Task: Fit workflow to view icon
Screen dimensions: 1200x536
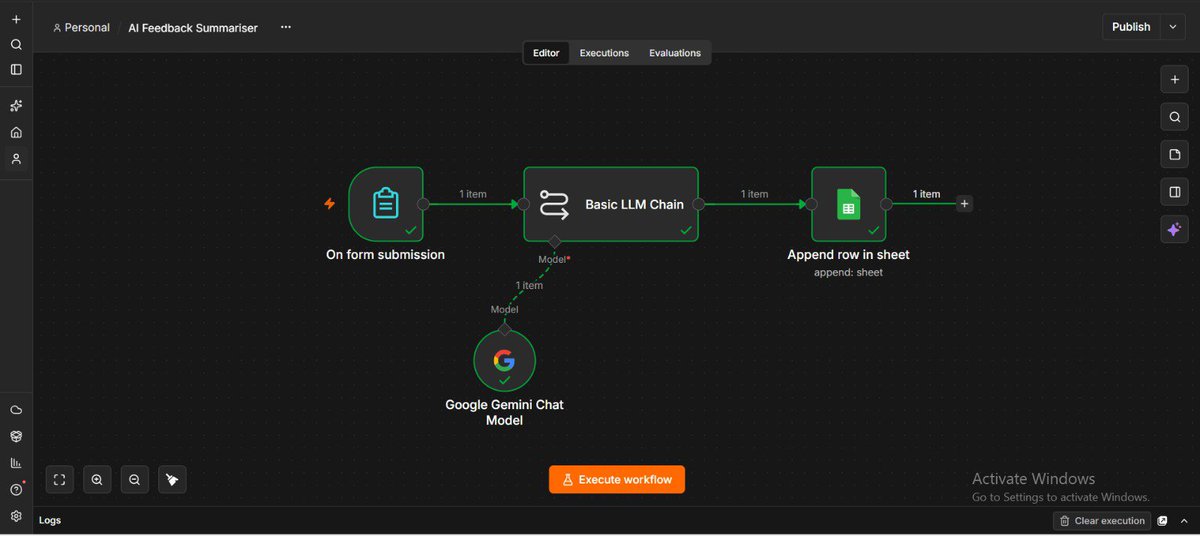Action: click(60, 480)
